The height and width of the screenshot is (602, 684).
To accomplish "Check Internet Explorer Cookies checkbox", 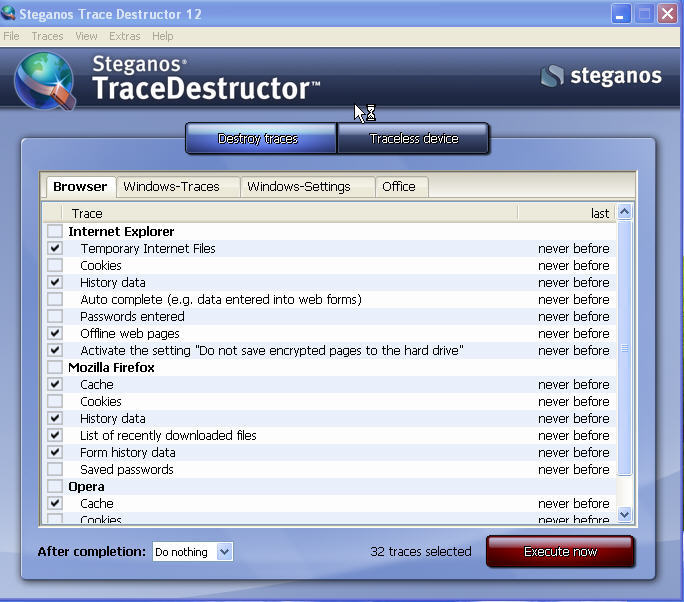I will (x=55, y=265).
